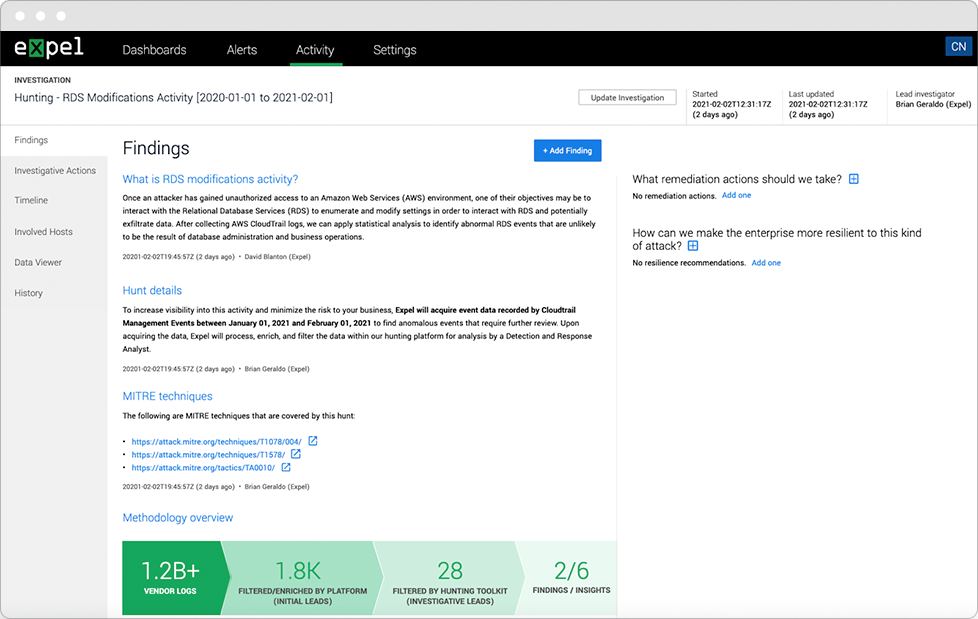Open the external link icon for T1578
Screen dimensions: 978x619
pos(296,454)
